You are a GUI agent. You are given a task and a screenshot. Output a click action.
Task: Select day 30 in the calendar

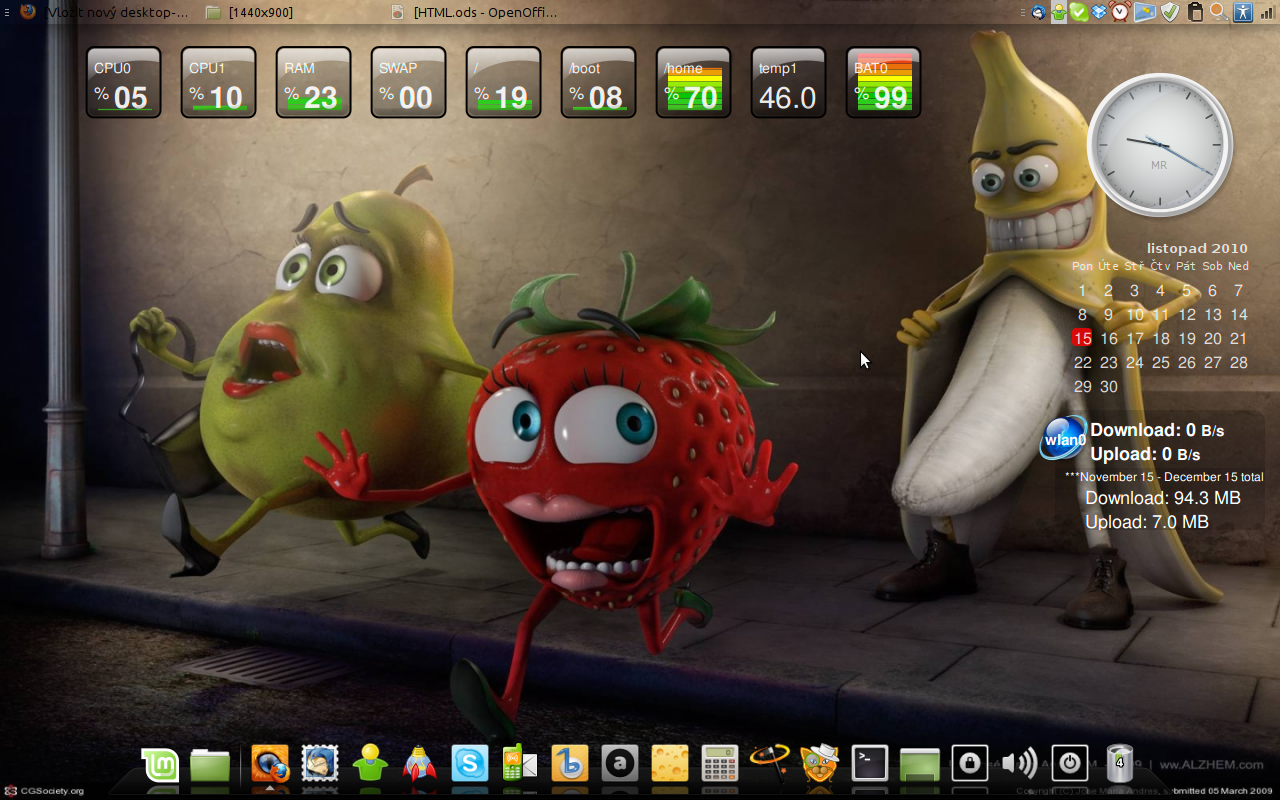point(1108,386)
